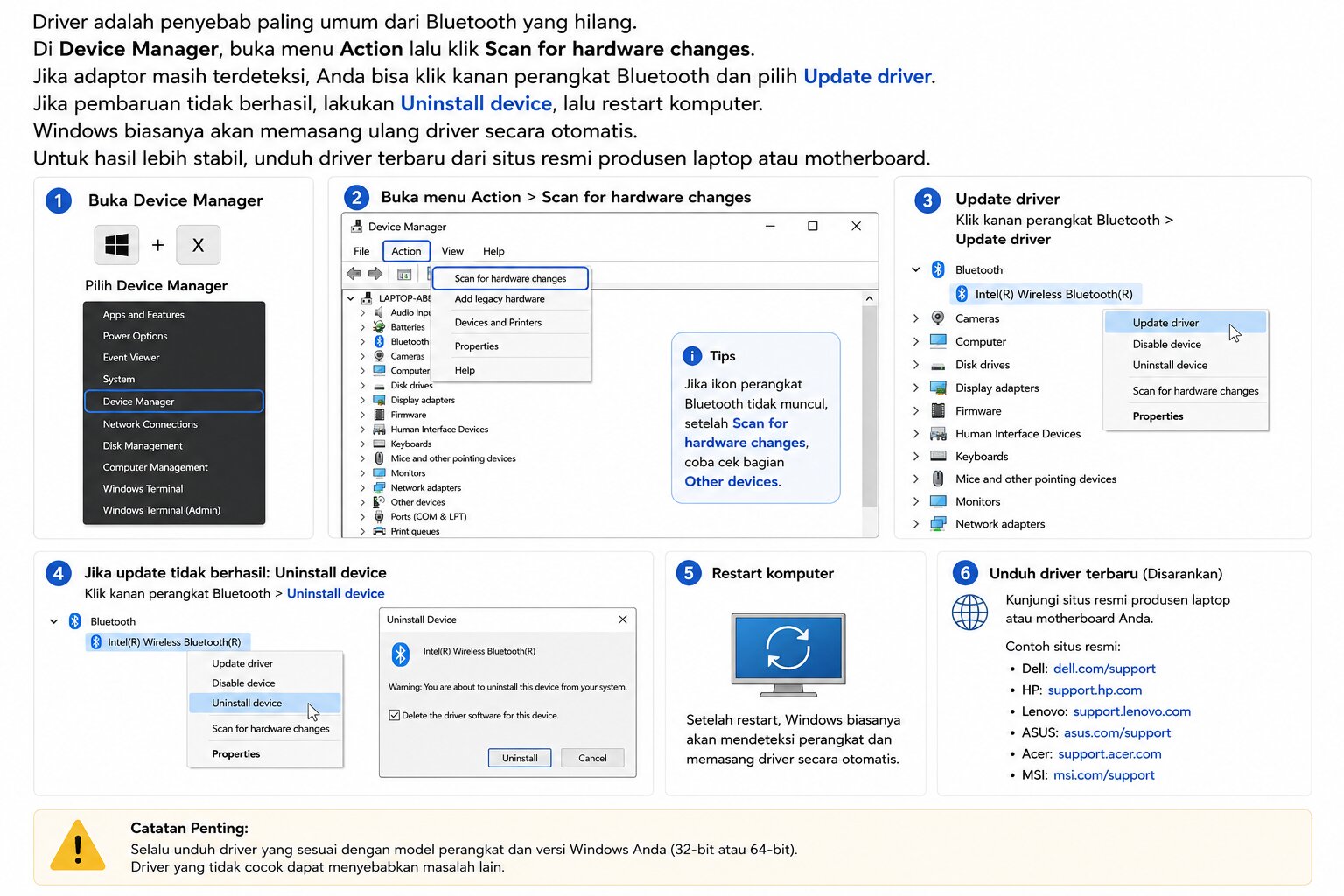
Task: Click the Cameras webcam icon in the Update driver panel
Action: (x=938, y=318)
